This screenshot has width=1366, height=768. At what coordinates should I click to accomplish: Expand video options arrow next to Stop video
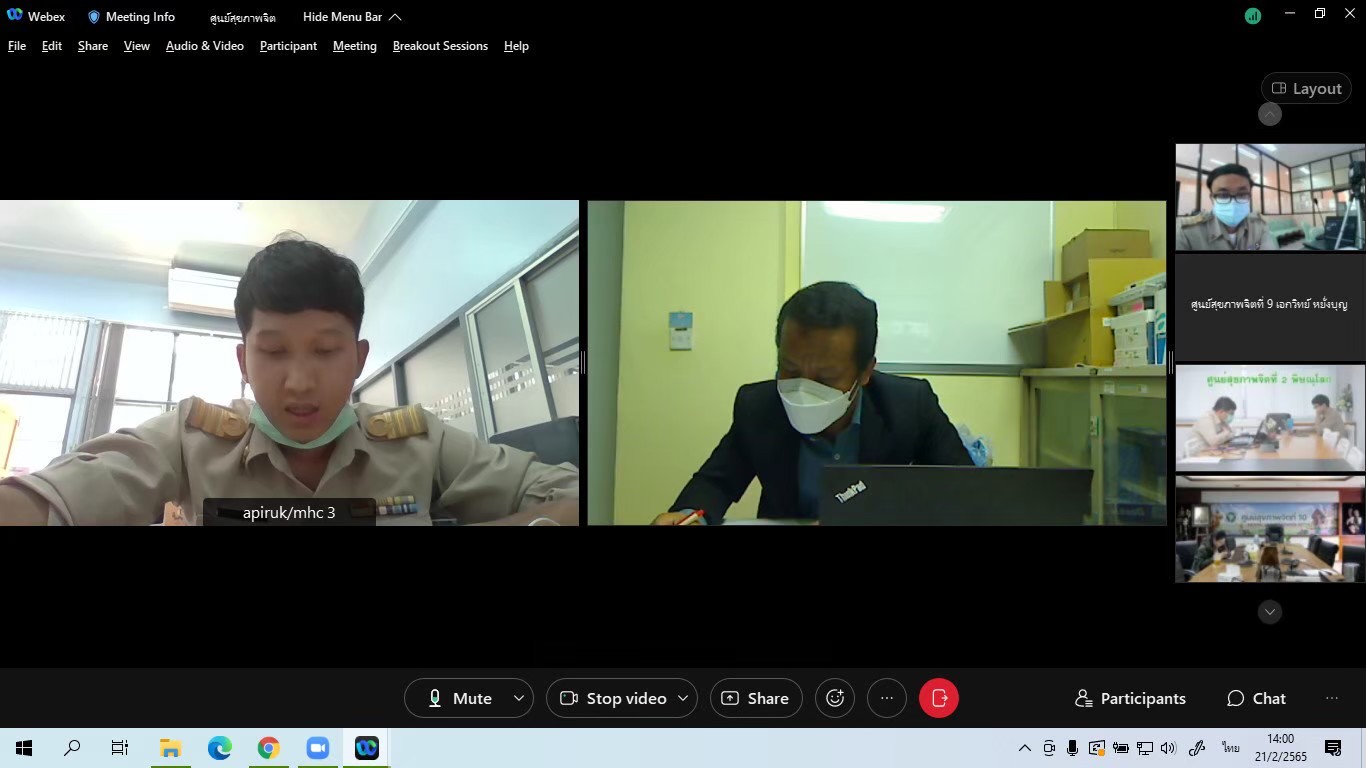click(x=683, y=698)
